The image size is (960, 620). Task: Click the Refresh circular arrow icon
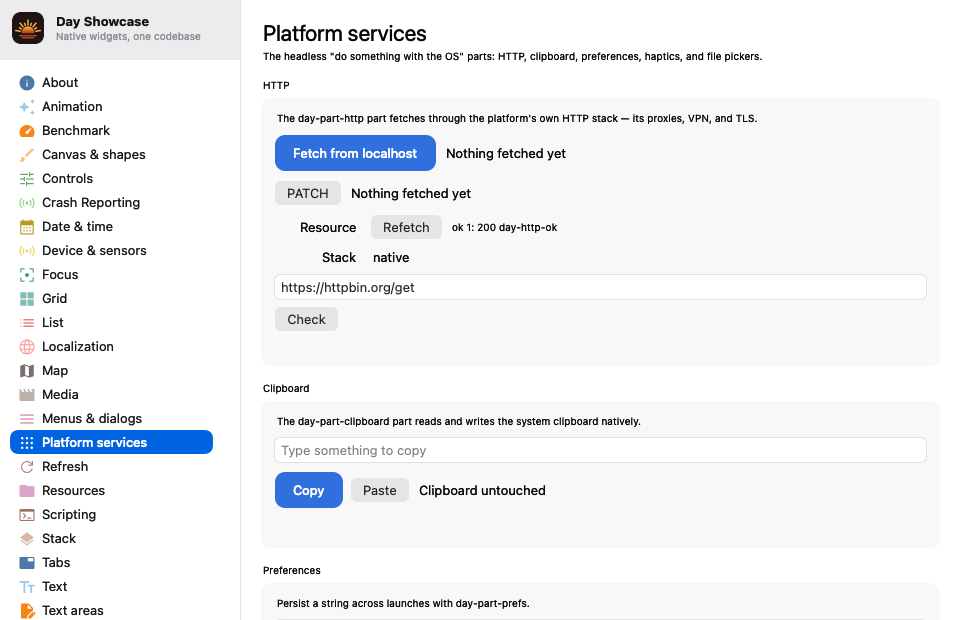point(27,467)
